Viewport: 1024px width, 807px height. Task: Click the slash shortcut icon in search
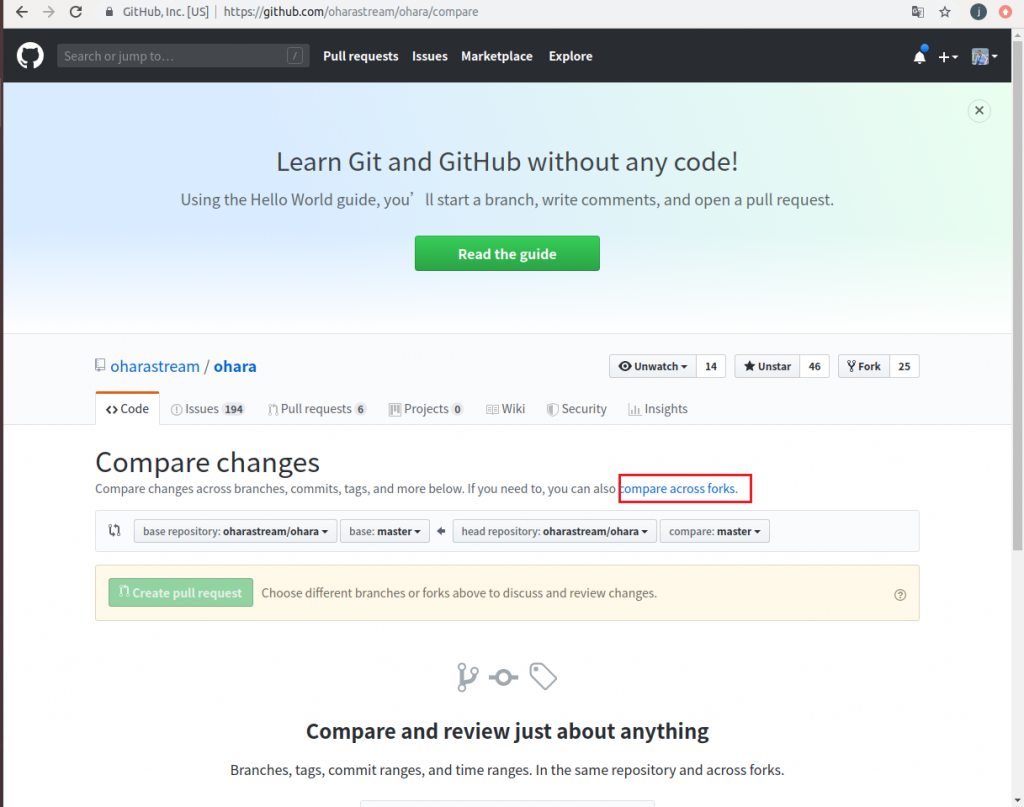[x=295, y=56]
